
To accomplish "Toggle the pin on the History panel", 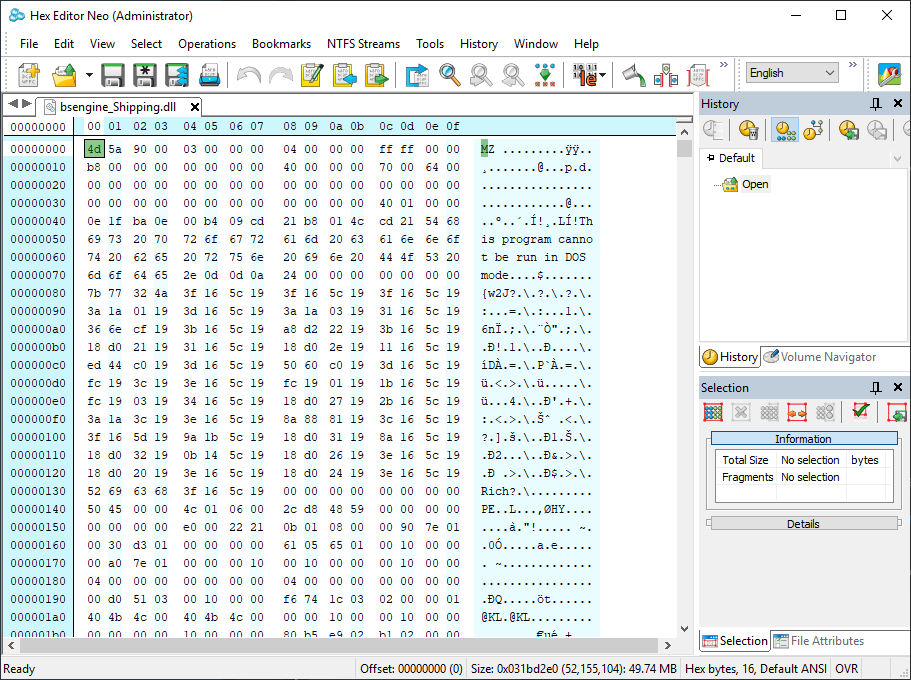I will pos(875,103).
